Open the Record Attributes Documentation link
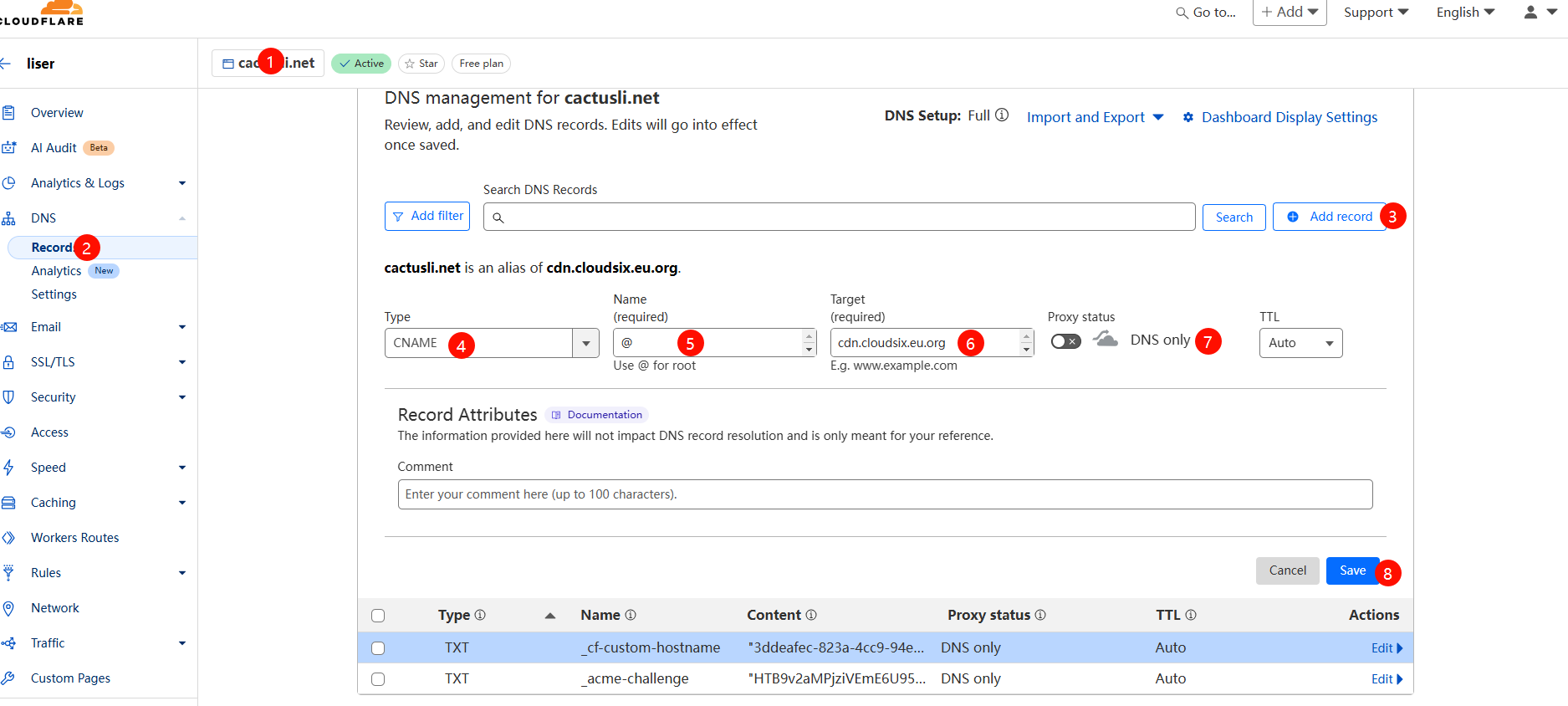 (597, 415)
